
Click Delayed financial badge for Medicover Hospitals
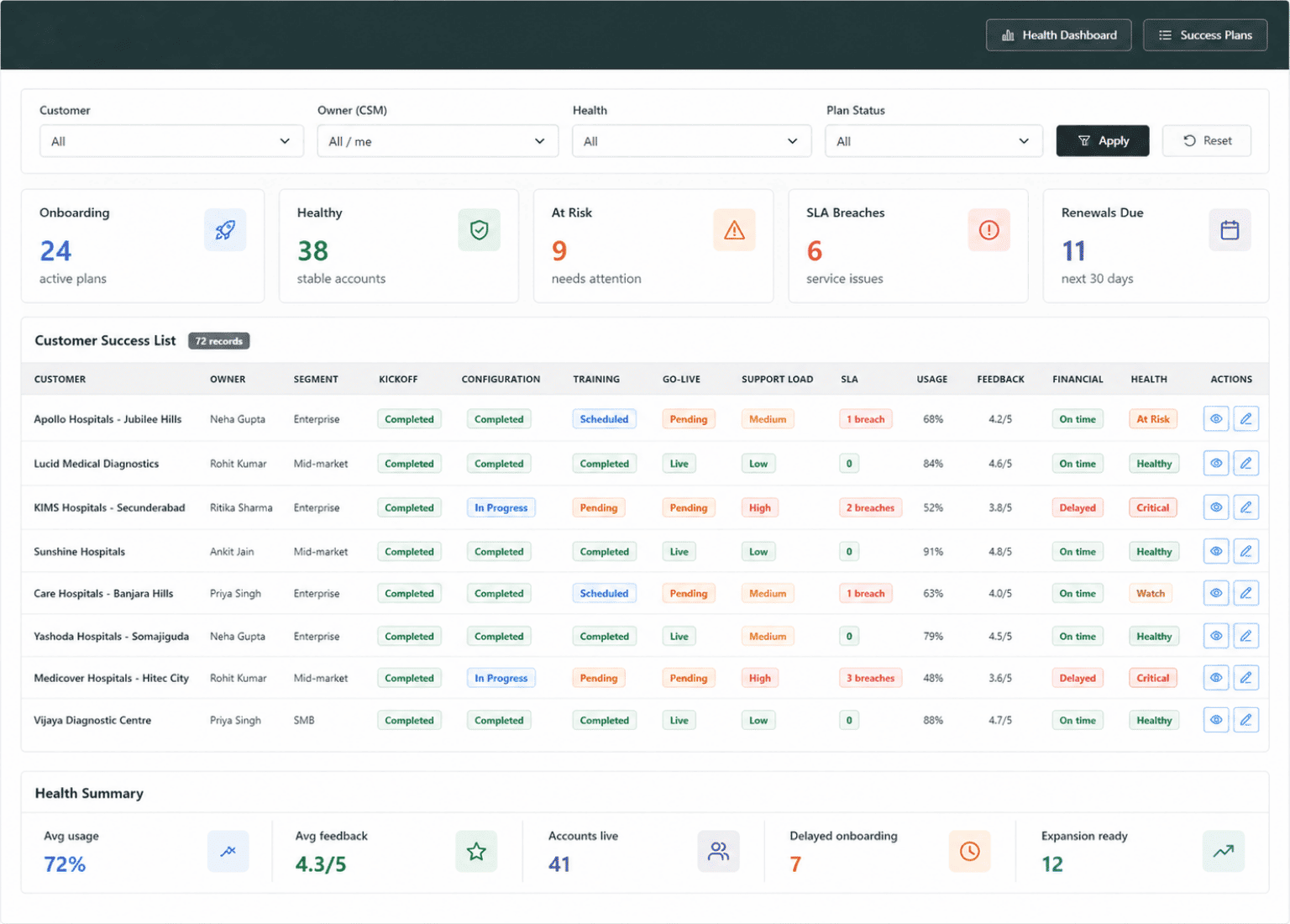[x=1078, y=678]
